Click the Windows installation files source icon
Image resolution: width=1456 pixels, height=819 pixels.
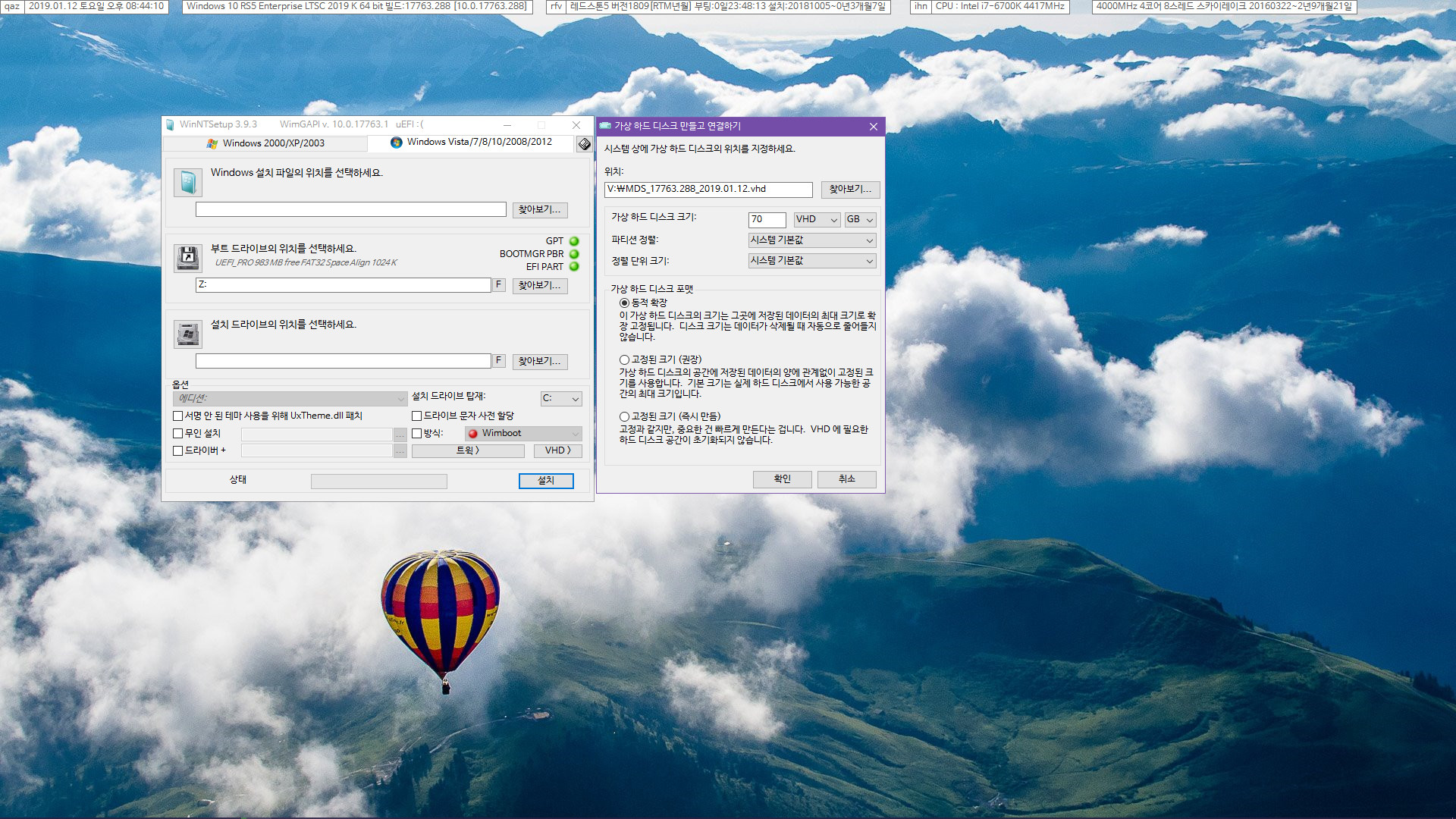187,183
